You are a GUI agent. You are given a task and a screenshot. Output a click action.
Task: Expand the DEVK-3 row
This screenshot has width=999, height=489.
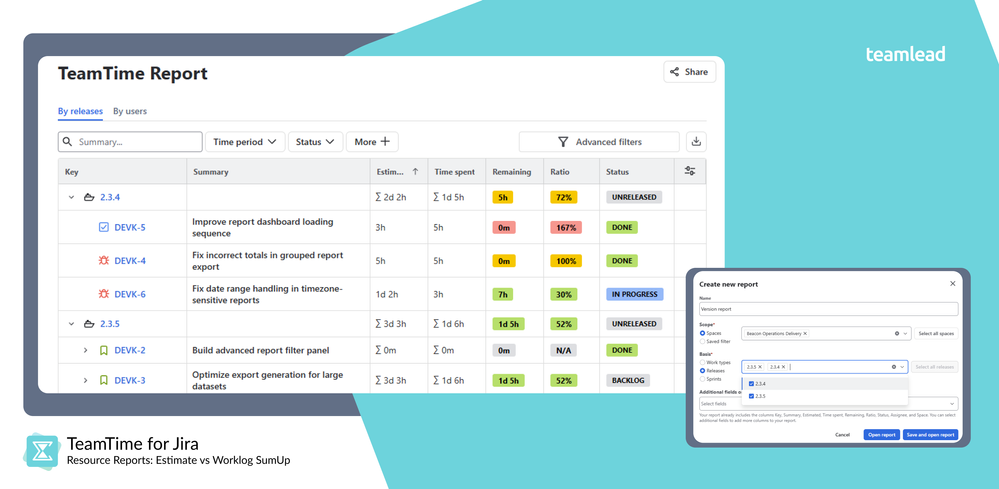pyautogui.click(x=85, y=380)
